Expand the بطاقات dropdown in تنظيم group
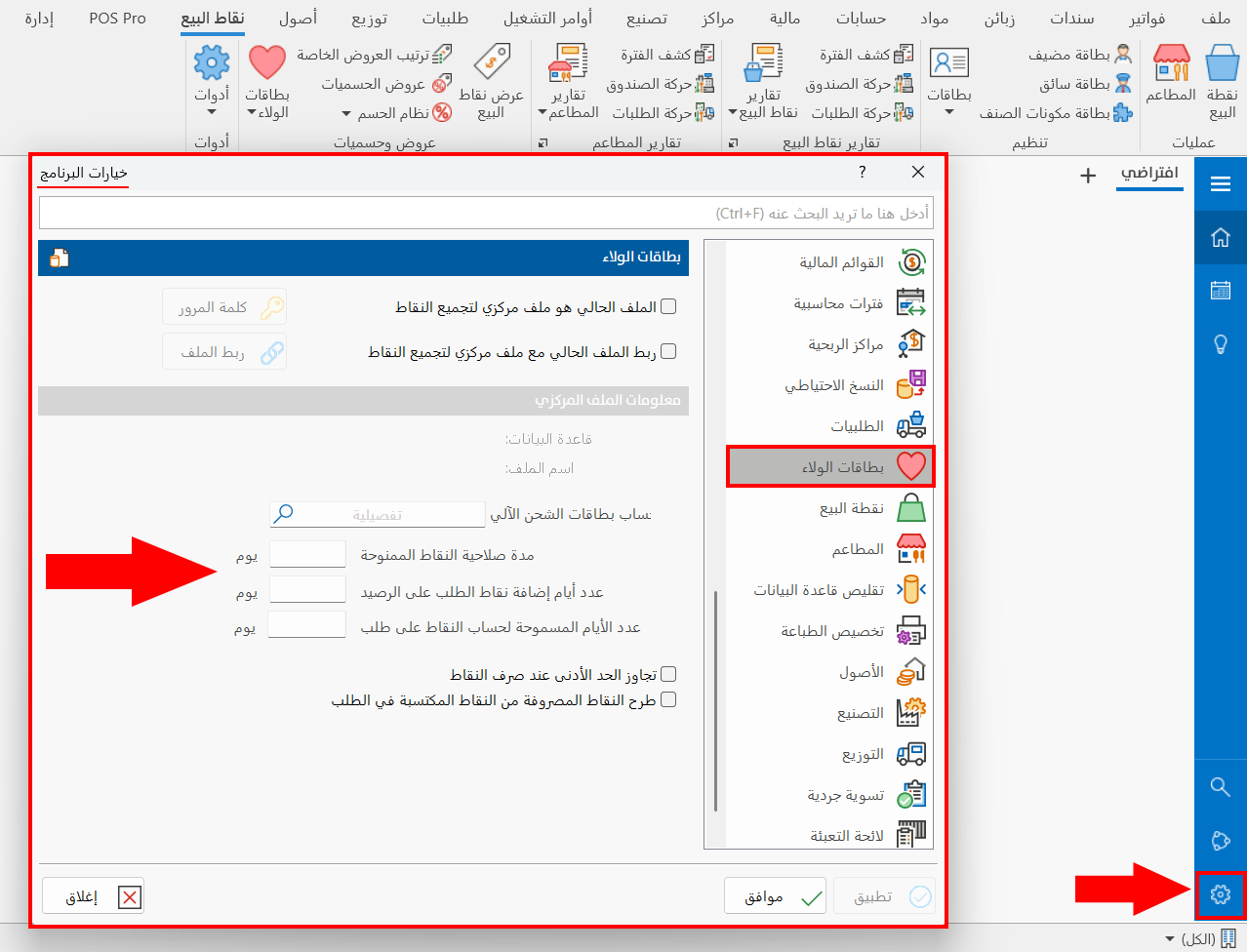Viewport: 1247px width, 952px height. point(947,110)
